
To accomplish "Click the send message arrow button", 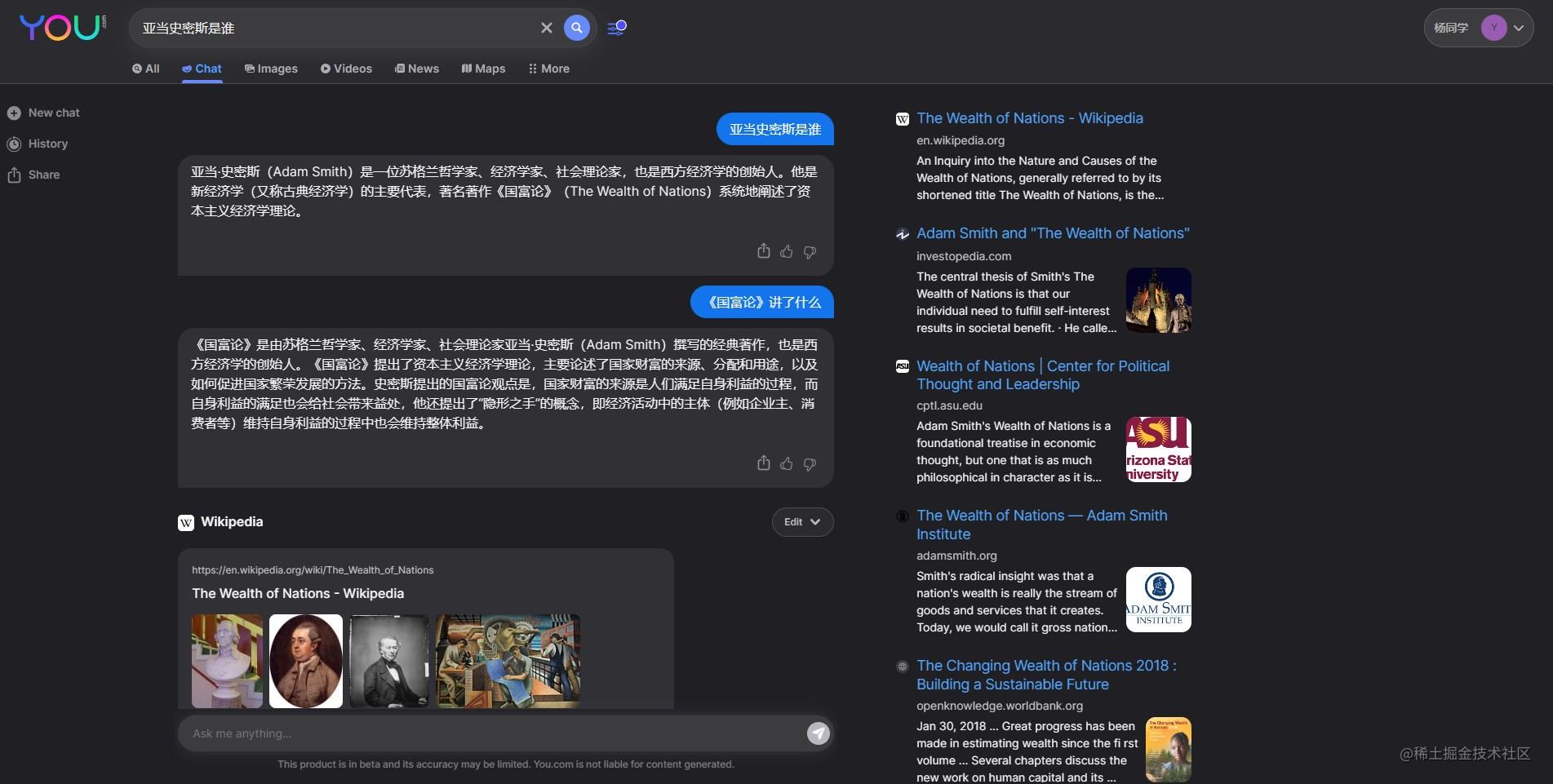I will 819,733.
